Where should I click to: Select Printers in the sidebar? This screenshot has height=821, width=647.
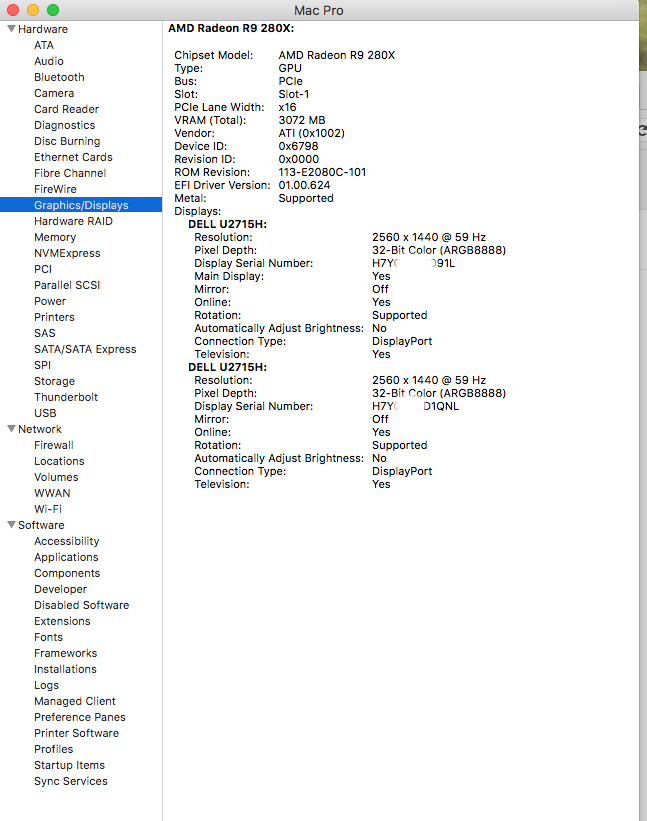coord(54,317)
